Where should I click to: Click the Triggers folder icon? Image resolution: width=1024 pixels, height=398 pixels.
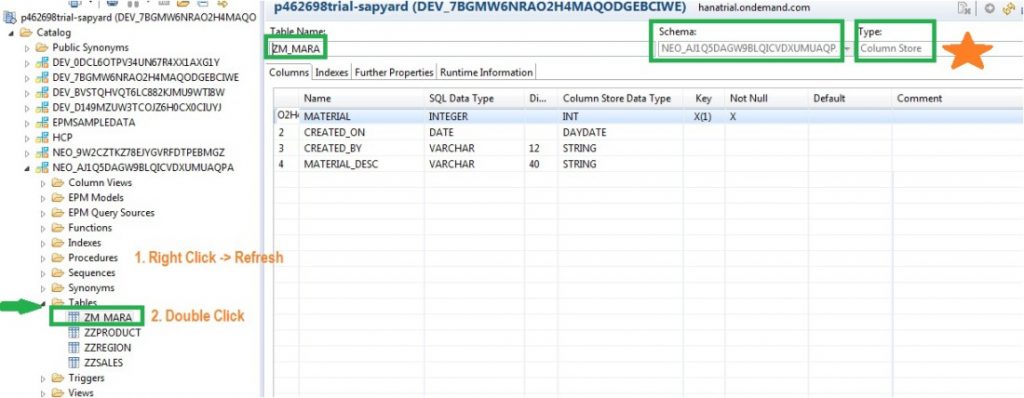tap(58, 378)
